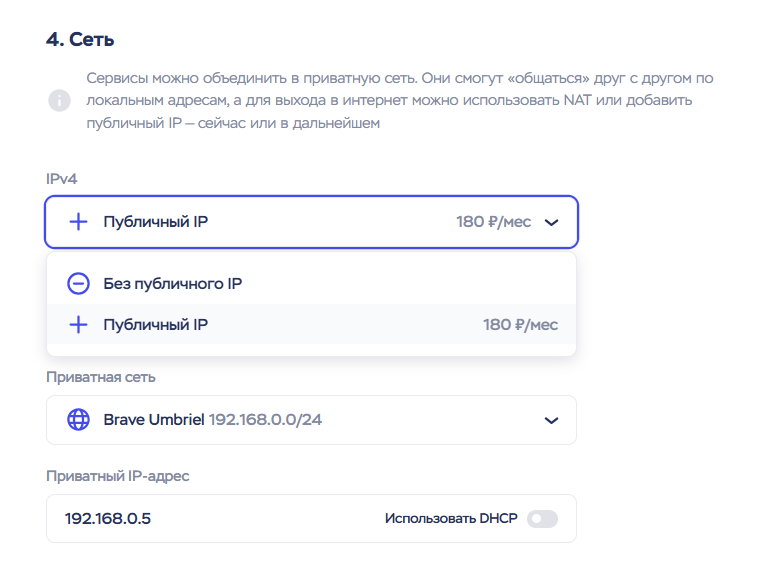Screen dimensions: 757x576
Task: Toggle the Использовать DHCP switch
Action: point(542,519)
